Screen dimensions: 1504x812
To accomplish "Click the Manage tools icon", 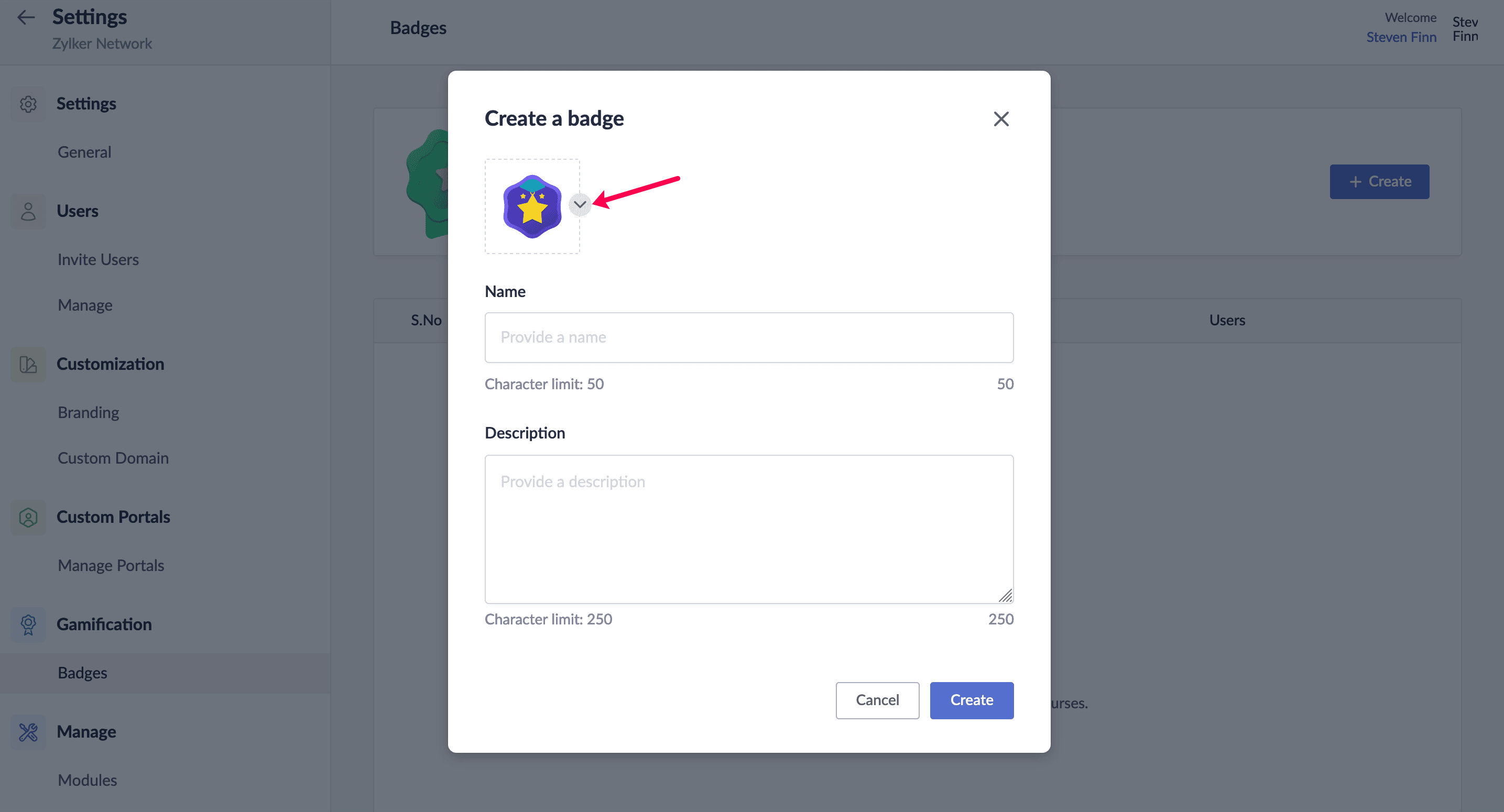I will [28, 732].
